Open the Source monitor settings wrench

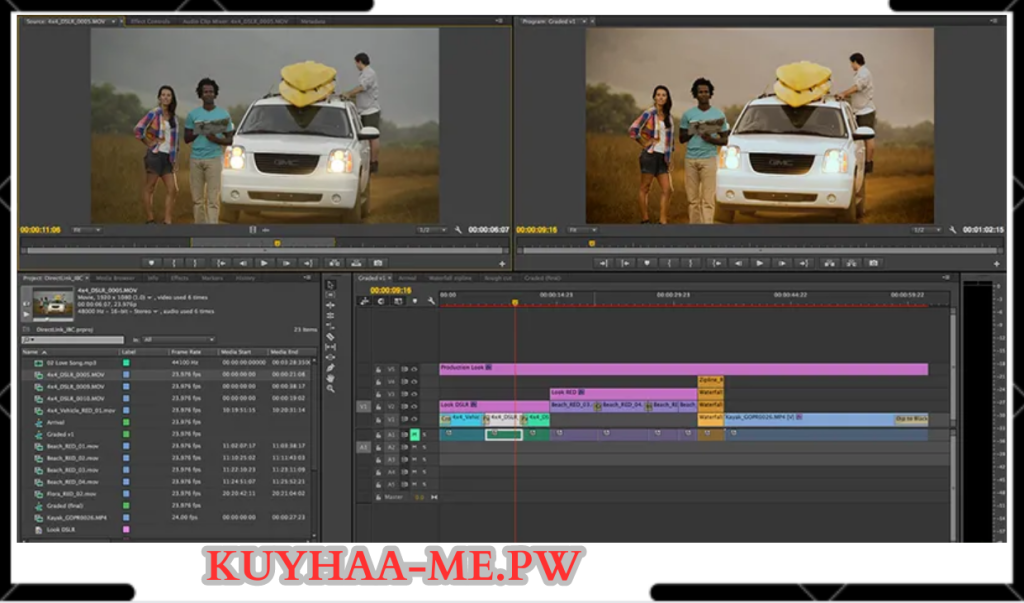click(458, 230)
